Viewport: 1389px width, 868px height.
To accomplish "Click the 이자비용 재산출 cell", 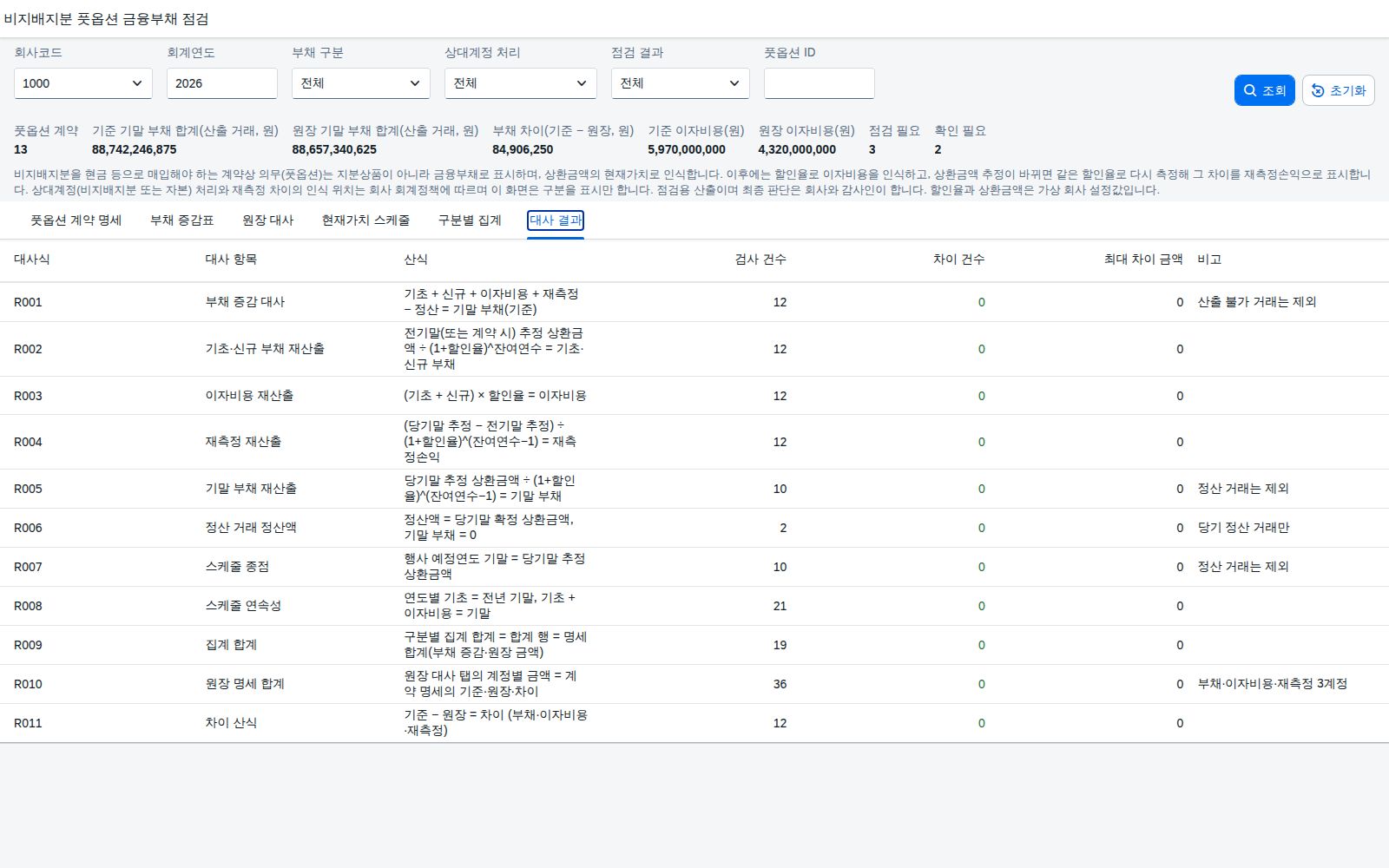I will point(249,396).
